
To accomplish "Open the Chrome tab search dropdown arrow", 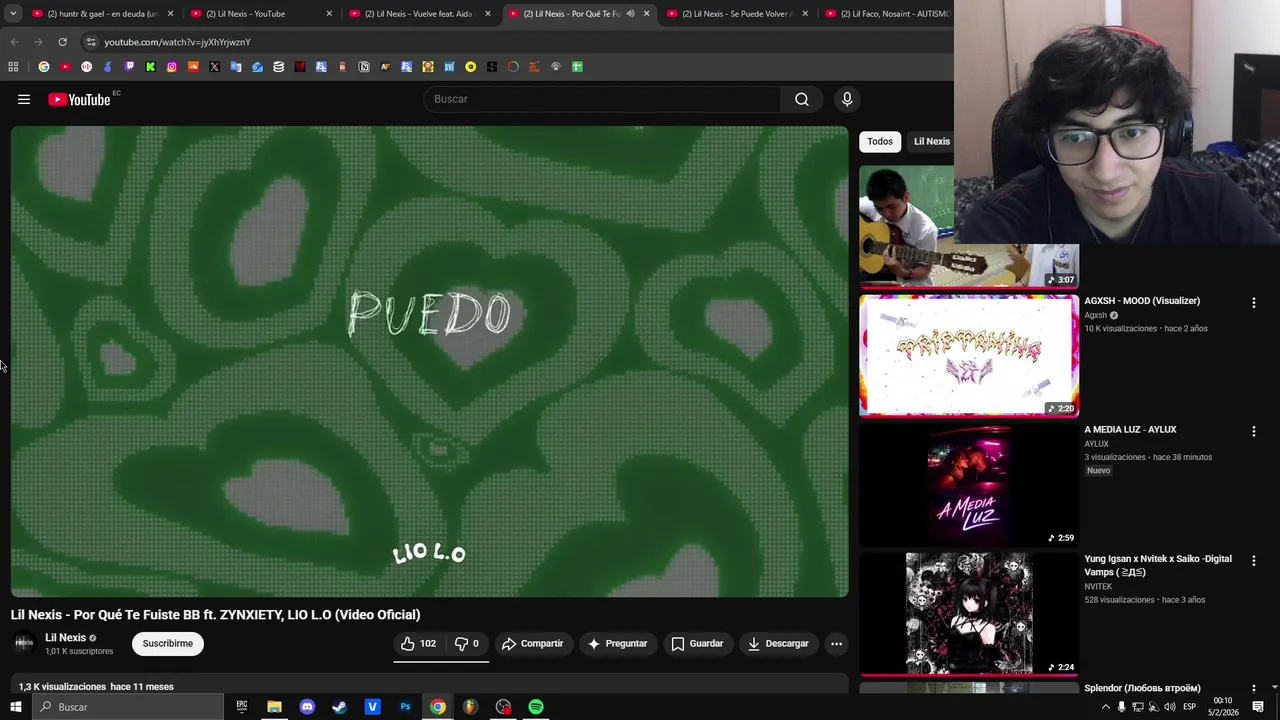I will tap(13, 14).
